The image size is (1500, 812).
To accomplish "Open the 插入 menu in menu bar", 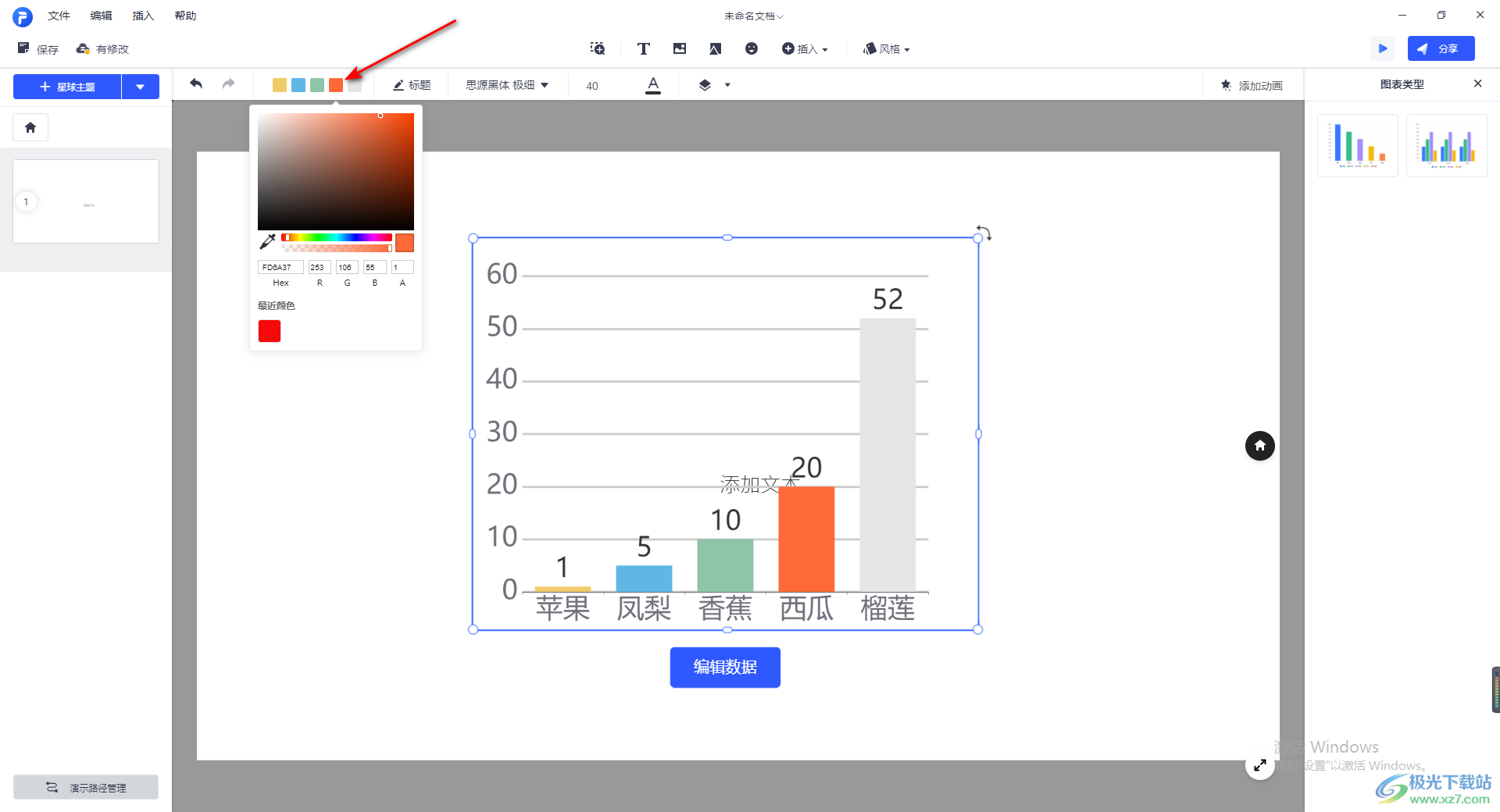I will point(143,16).
